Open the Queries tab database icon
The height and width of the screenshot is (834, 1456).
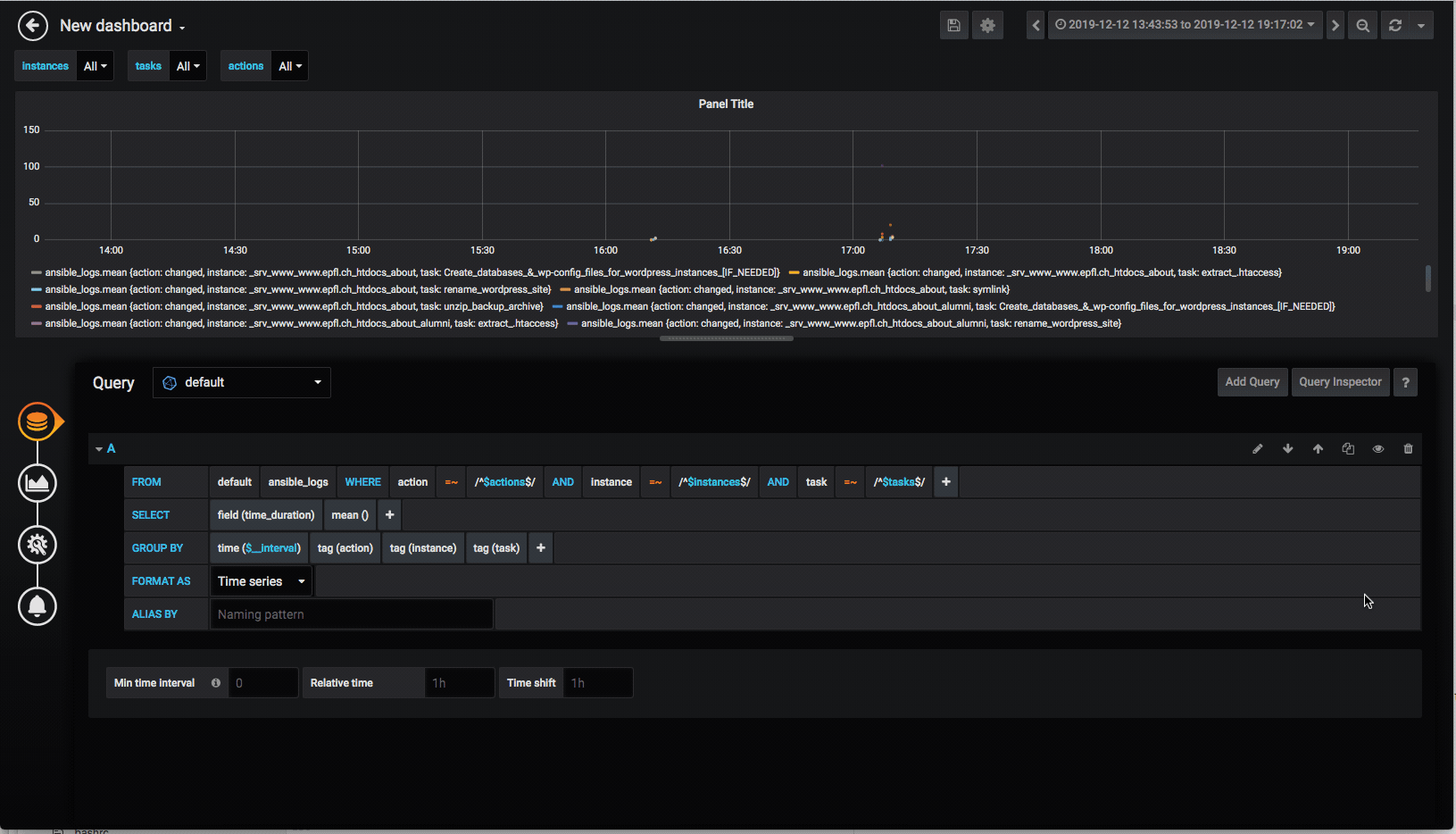click(x=37, y=421)
